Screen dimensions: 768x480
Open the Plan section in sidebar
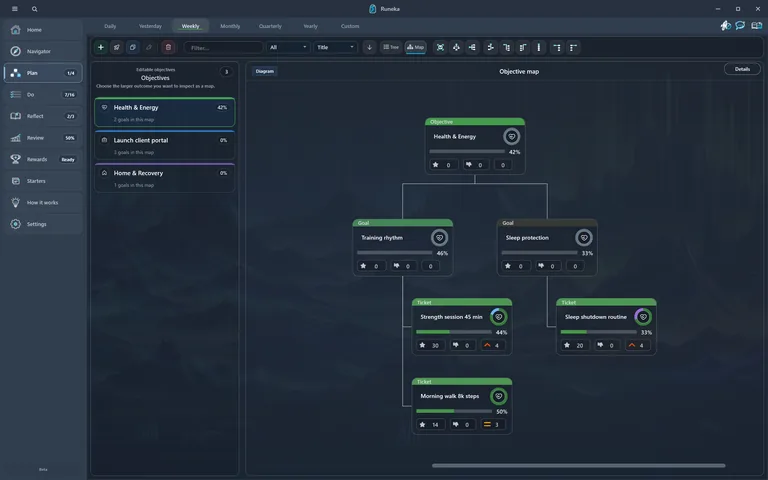(43, 73)
